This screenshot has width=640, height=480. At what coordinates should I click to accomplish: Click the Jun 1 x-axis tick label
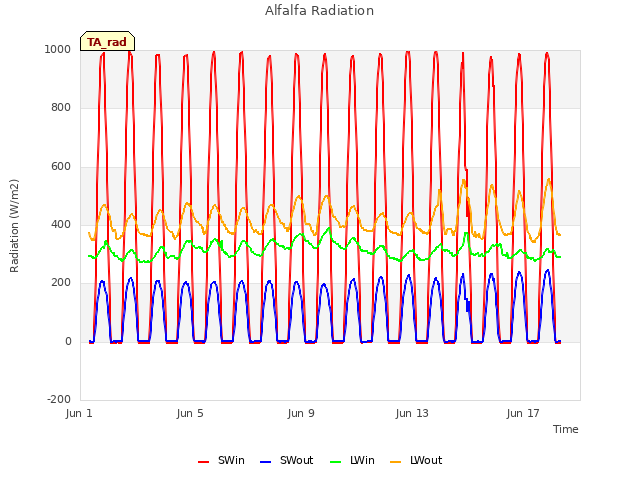79,413
